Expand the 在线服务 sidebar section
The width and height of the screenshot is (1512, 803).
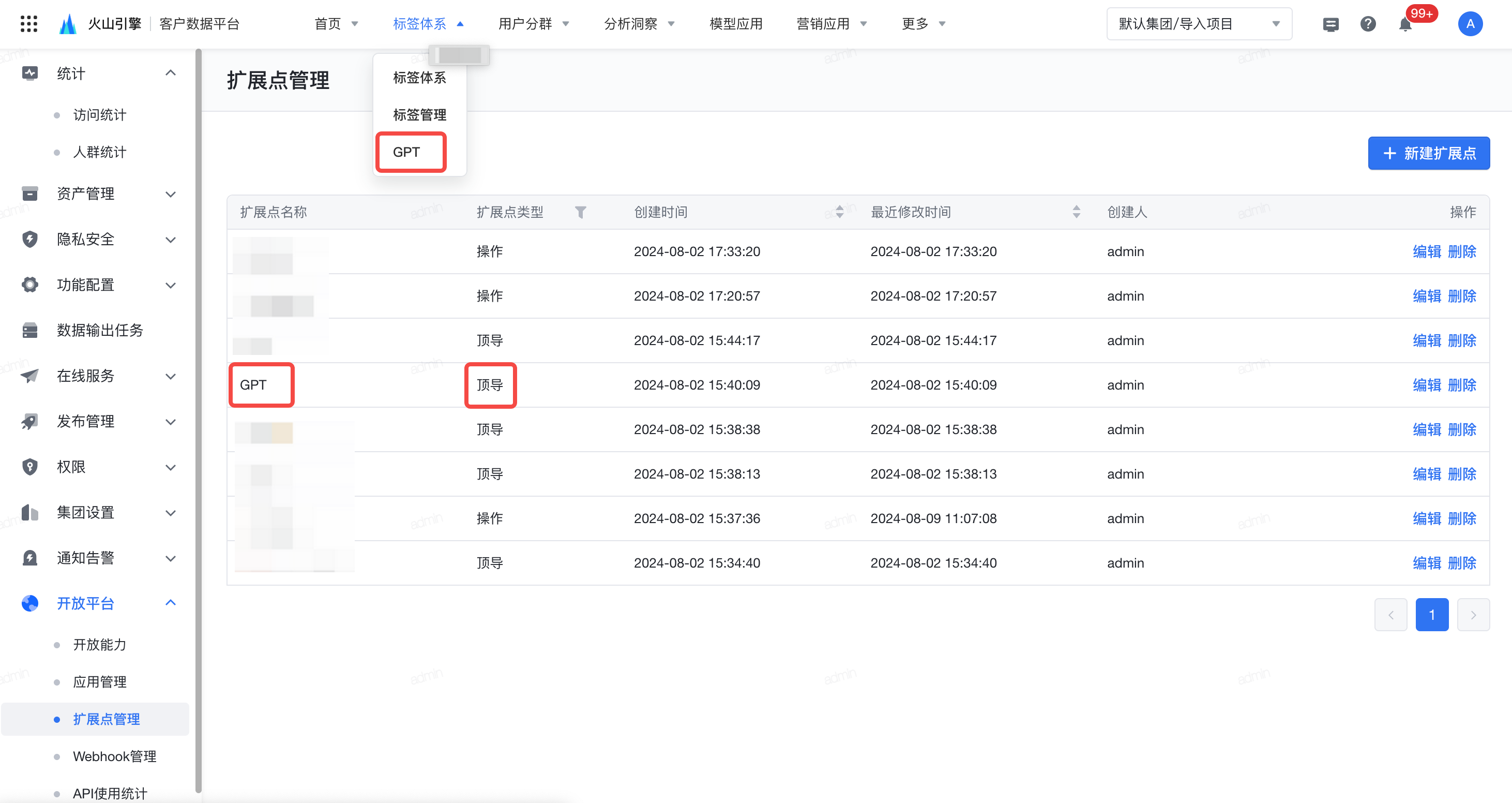click(171, 377)
